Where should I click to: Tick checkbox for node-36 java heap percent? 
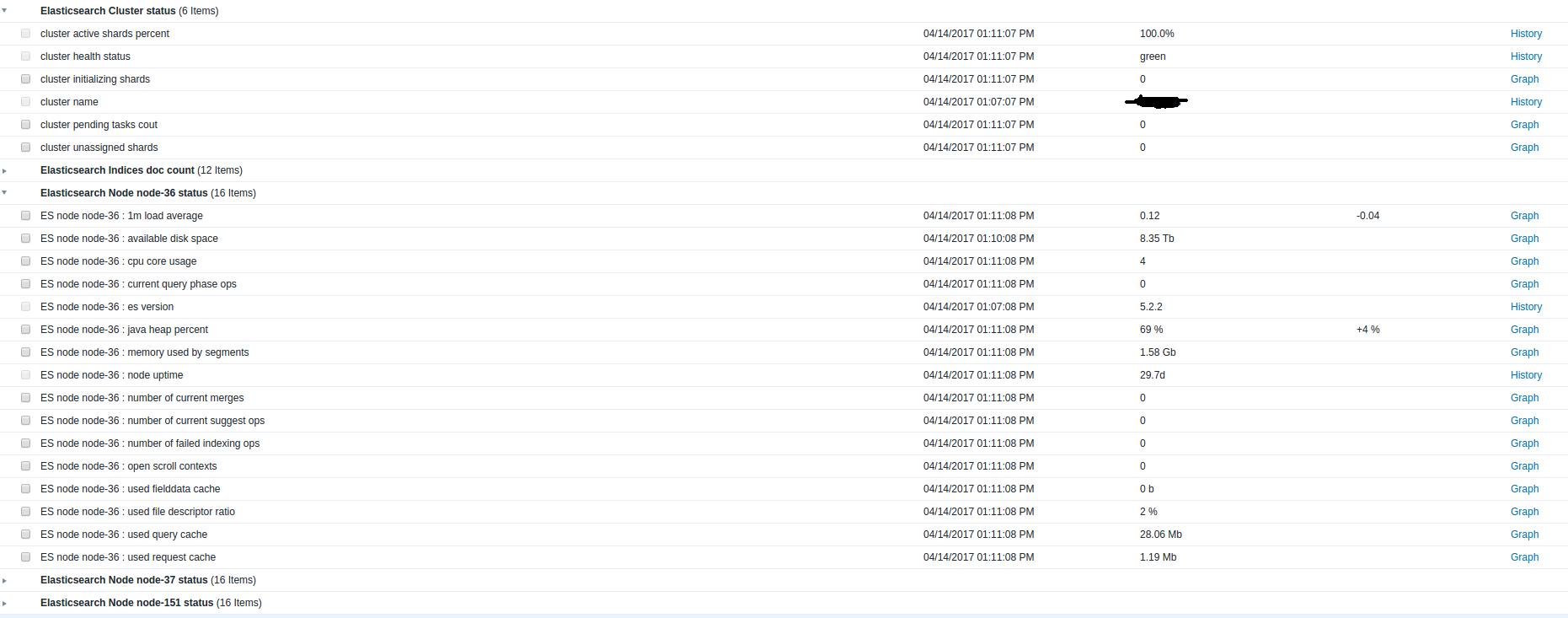tap(25, 329)
